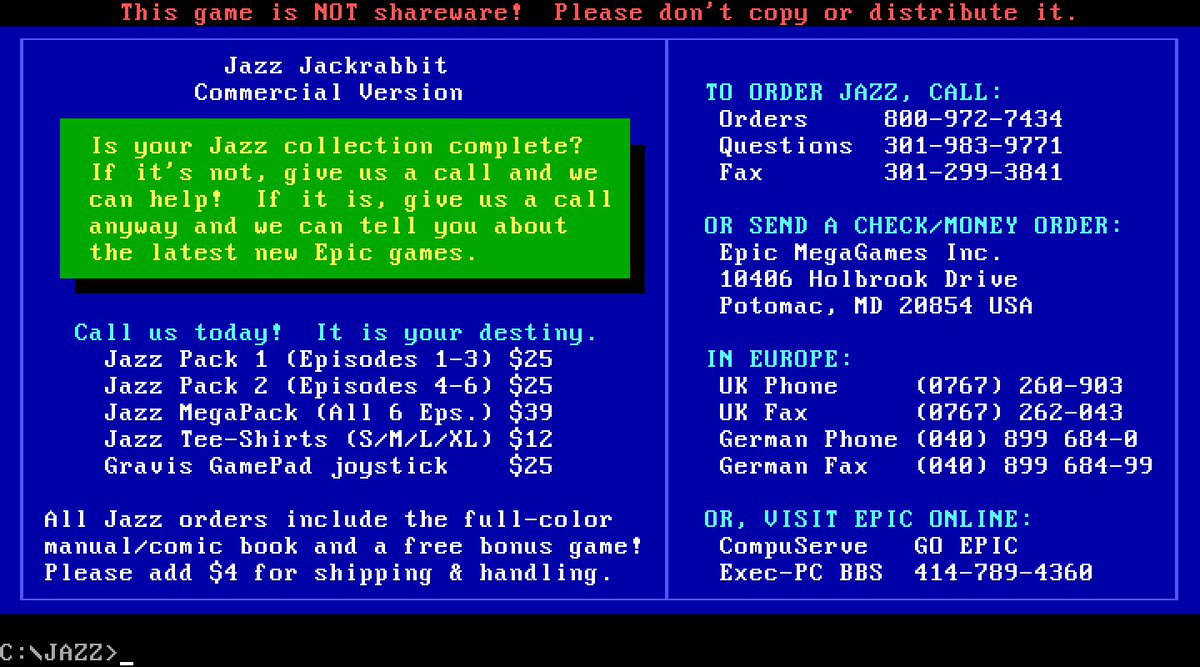Click 'All Jazz orders include the full-color' line
The image size is (1200, 667).
click(x=329, y=519)
